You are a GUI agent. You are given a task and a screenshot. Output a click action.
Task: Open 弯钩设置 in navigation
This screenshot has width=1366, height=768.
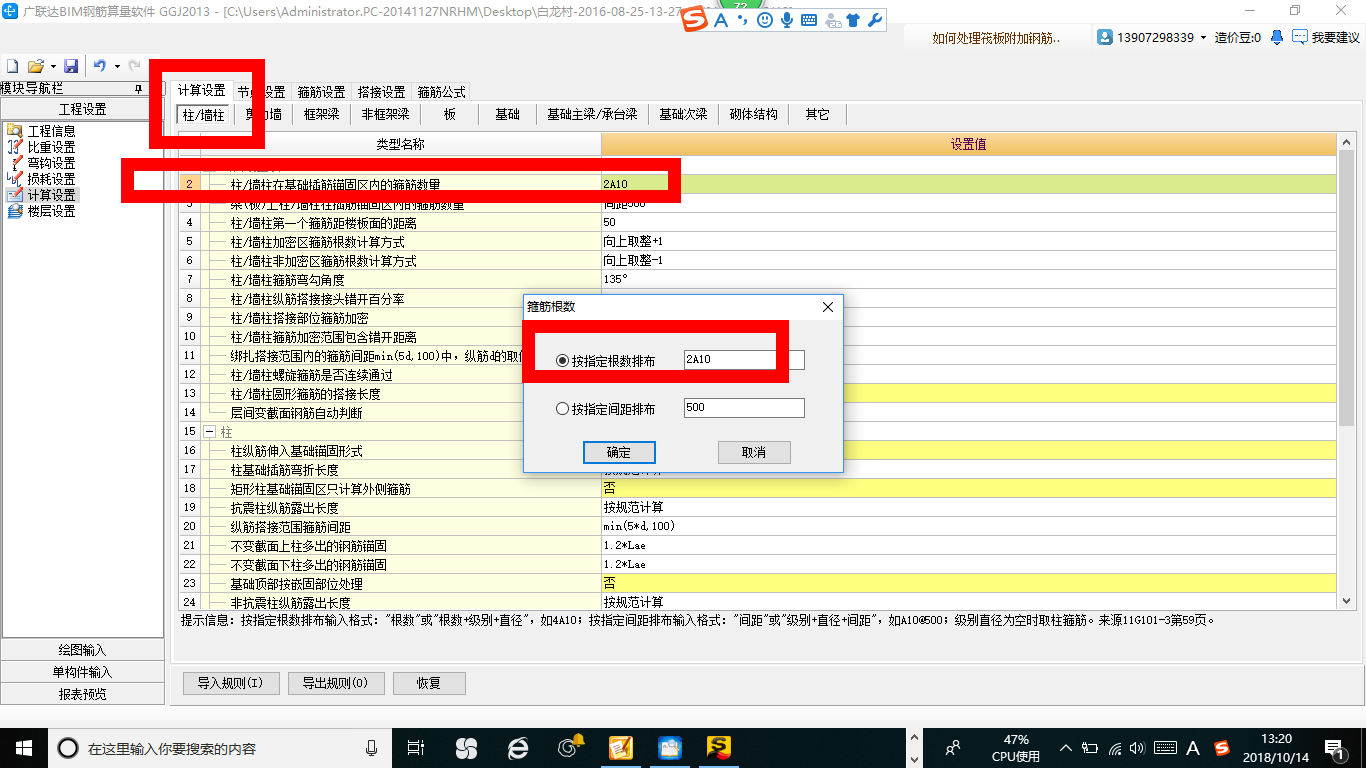coord(51,163)
